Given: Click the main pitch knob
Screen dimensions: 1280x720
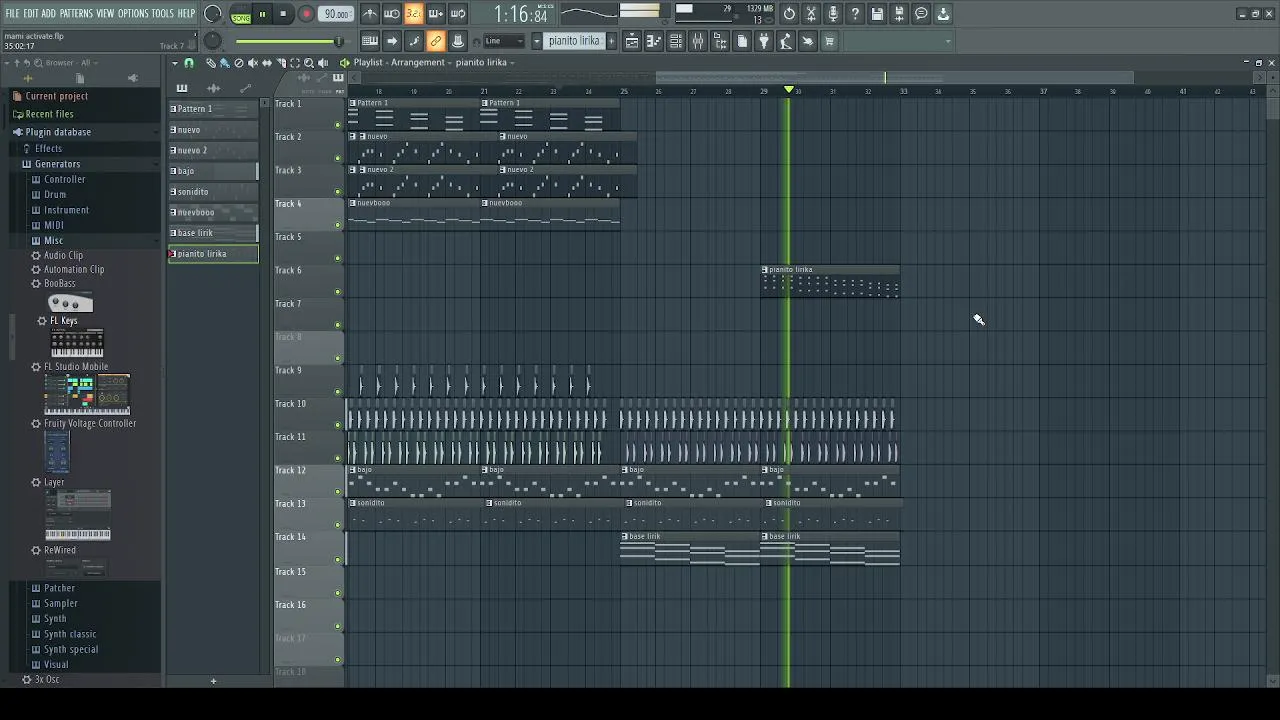Looking at the screenshot, I should 213,41.
